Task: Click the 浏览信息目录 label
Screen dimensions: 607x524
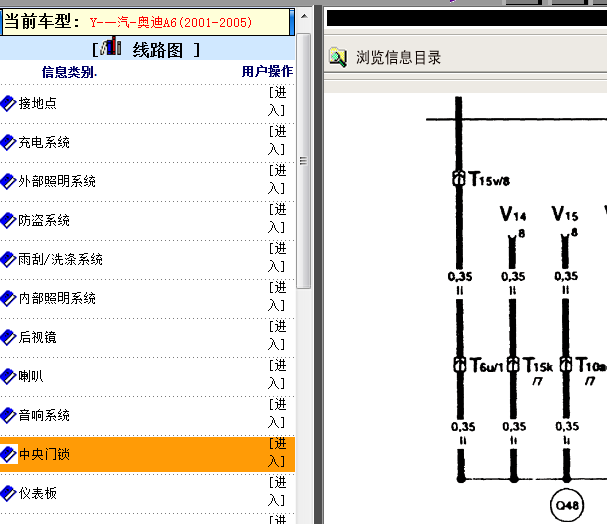Action: tap(398, 58)
